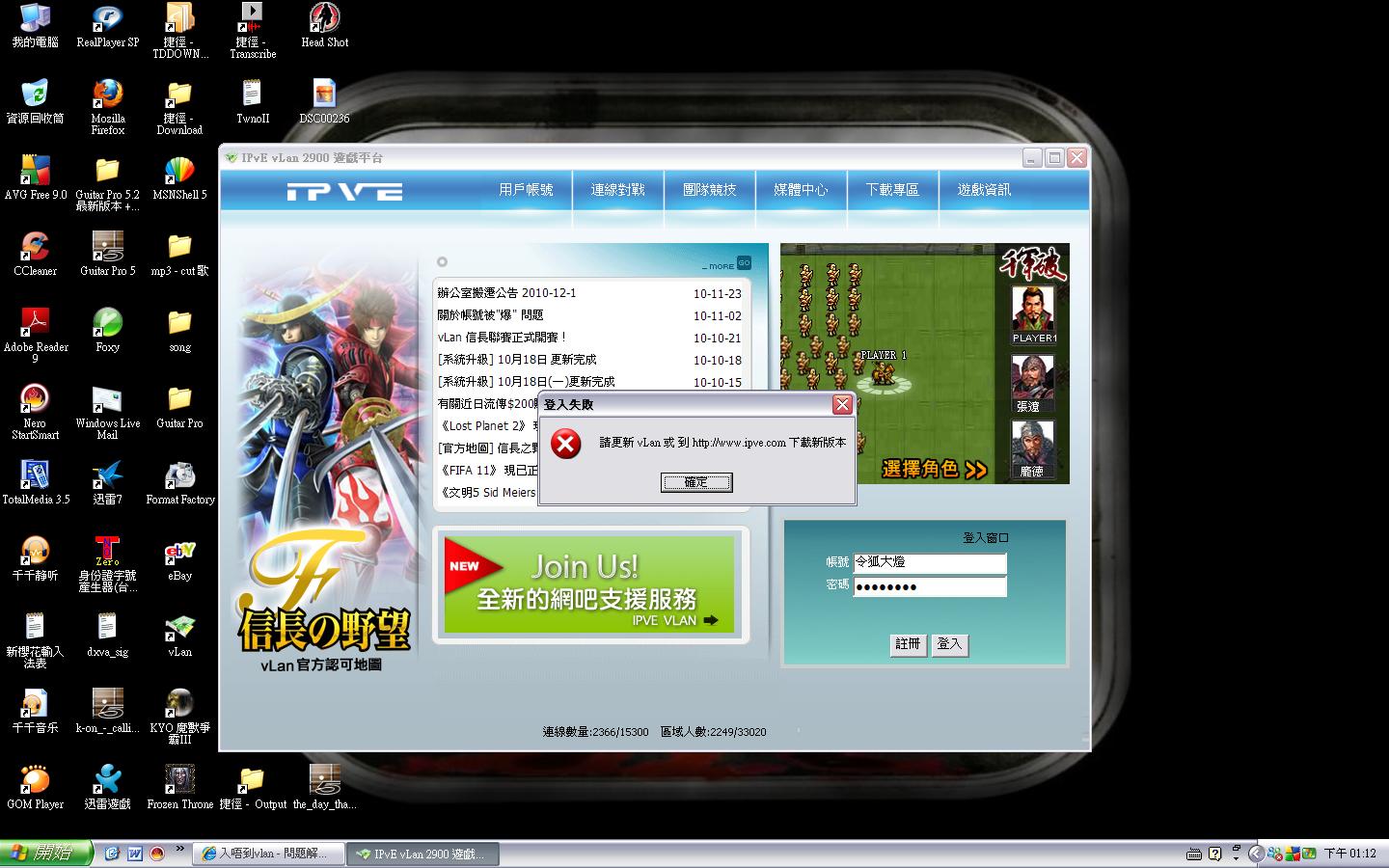Select the PLAYER1 character portrait
Image resolution: width=1389 pixels, height=868 pixels.
(1032, 314)
